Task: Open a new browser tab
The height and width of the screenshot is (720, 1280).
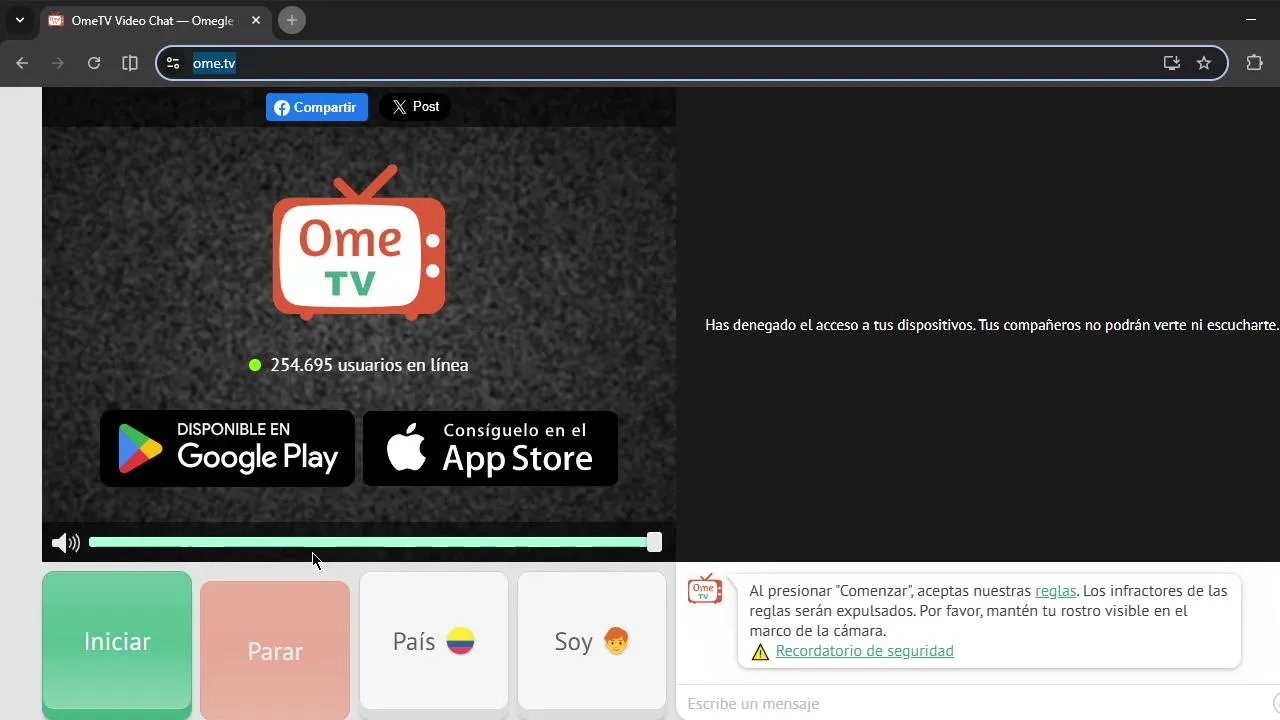Action: coord(292,20)
